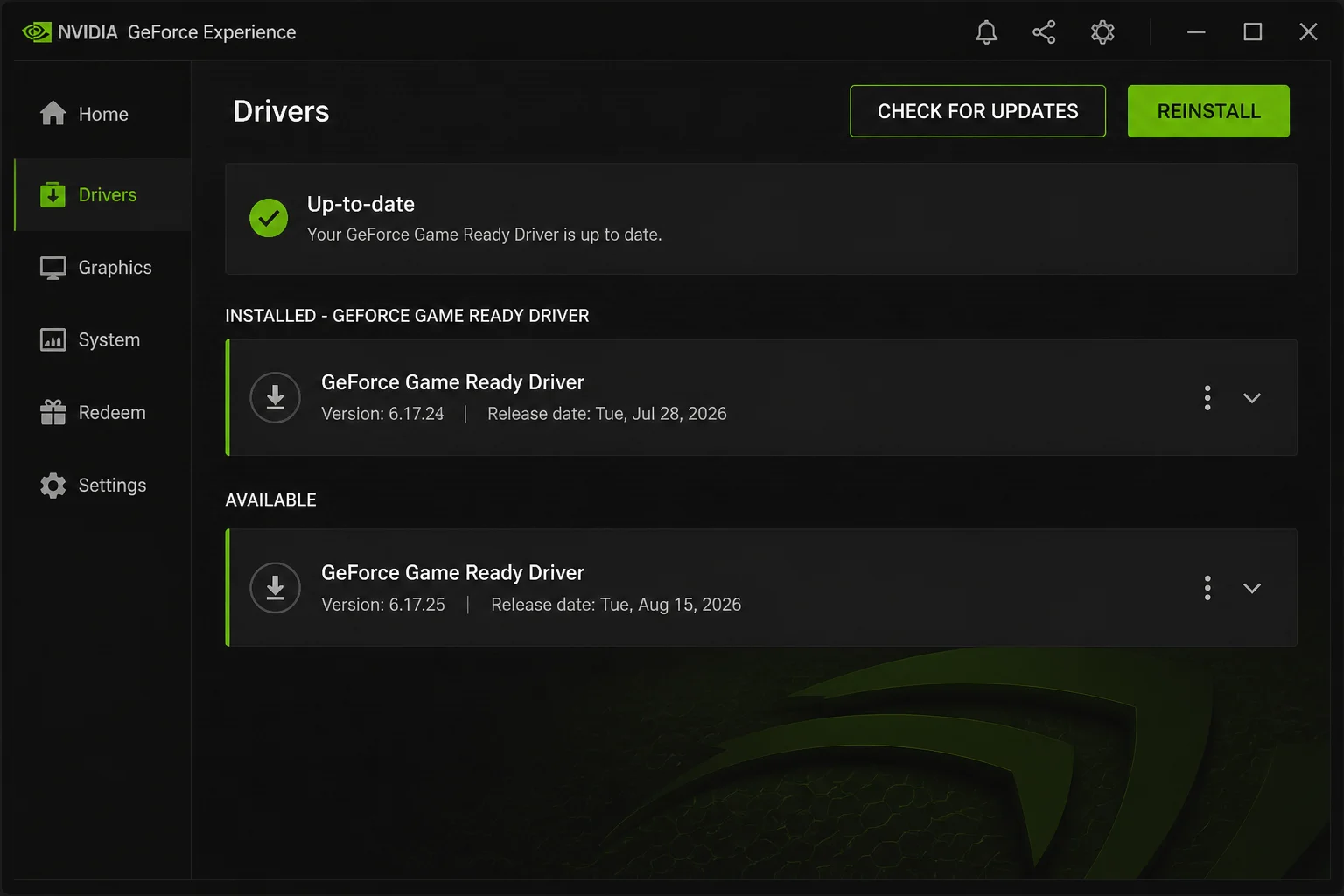Maximize the GeForce Experience window

[x=1253, y=32]
